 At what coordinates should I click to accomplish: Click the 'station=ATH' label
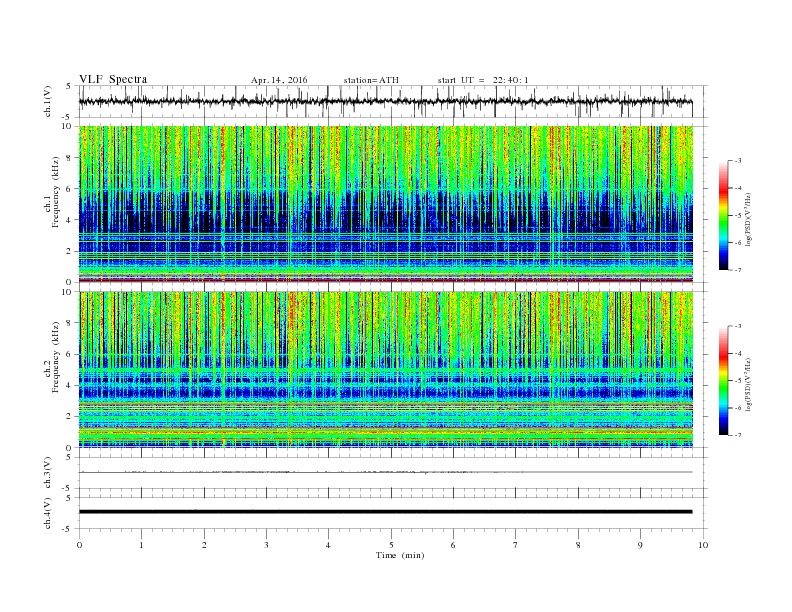371,80
